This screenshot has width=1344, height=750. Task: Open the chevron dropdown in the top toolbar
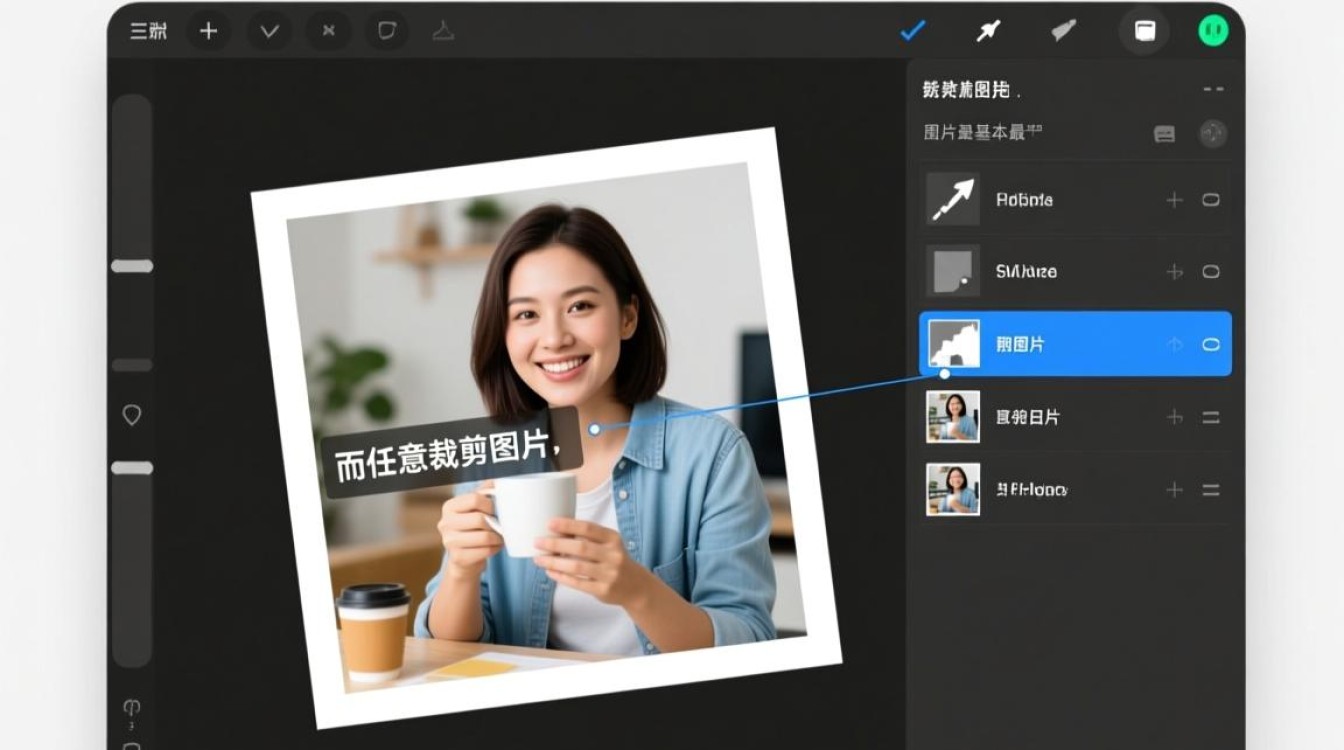point(267,31)
